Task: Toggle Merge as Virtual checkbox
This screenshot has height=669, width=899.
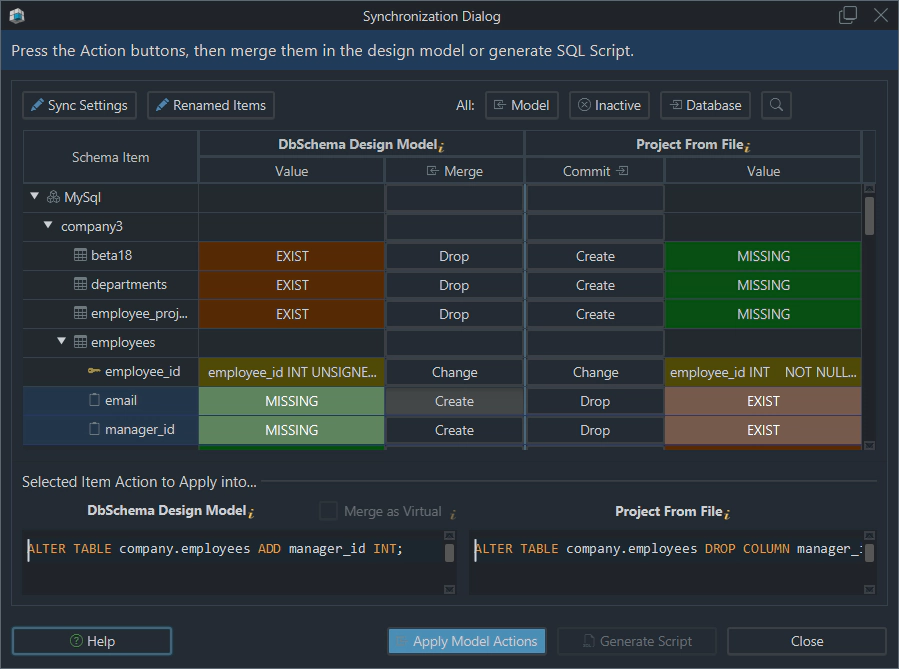Action: click(328, 510)
